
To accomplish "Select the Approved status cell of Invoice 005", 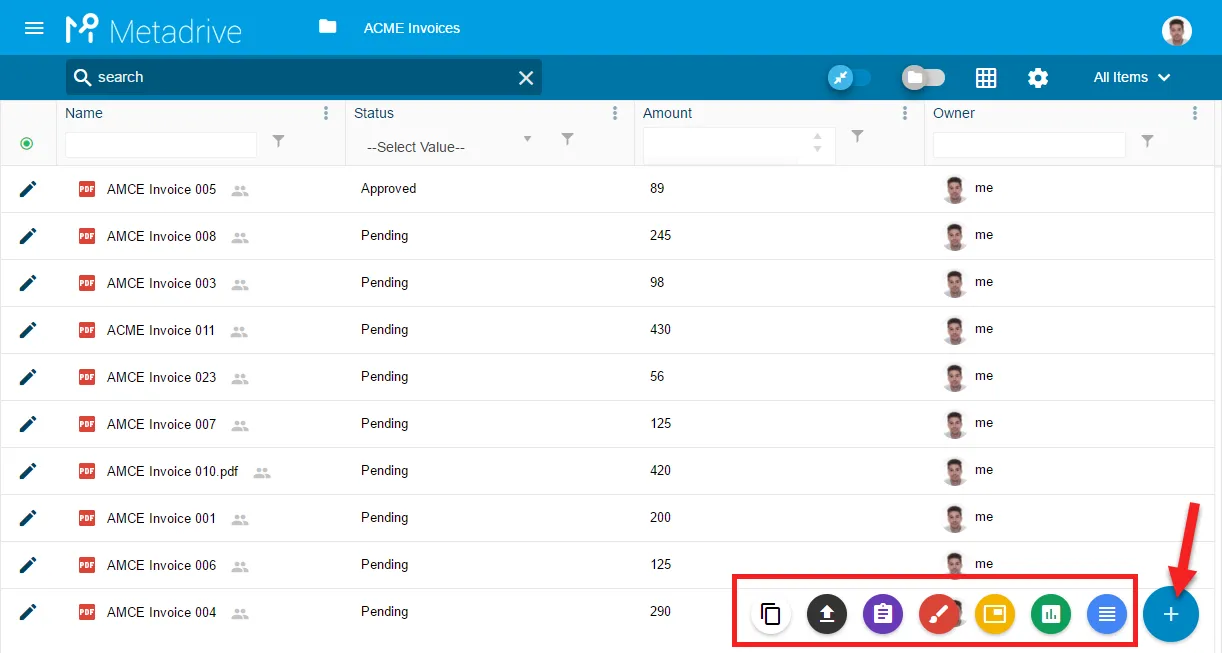I will pos(389,188).
